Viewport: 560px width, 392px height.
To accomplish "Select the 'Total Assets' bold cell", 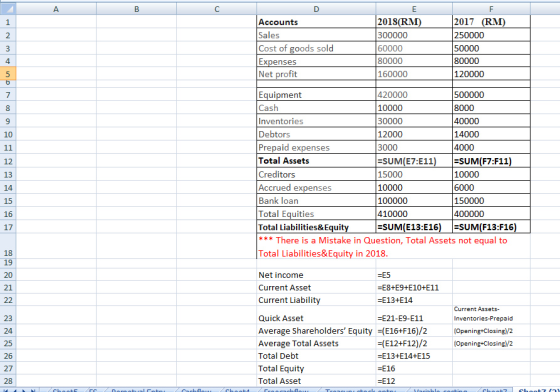I will point(316,161).
